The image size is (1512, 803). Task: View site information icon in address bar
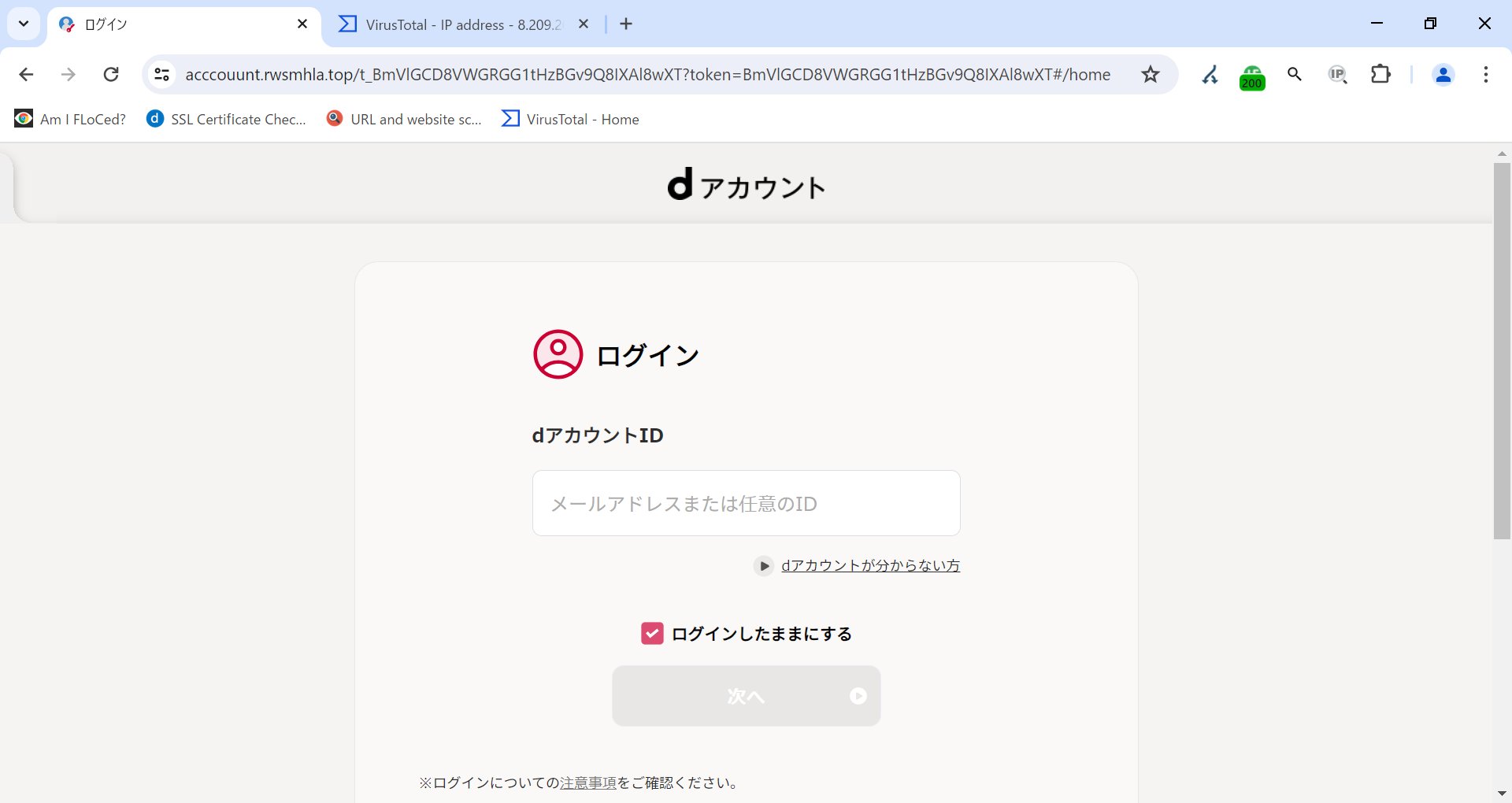click(161, 75)
